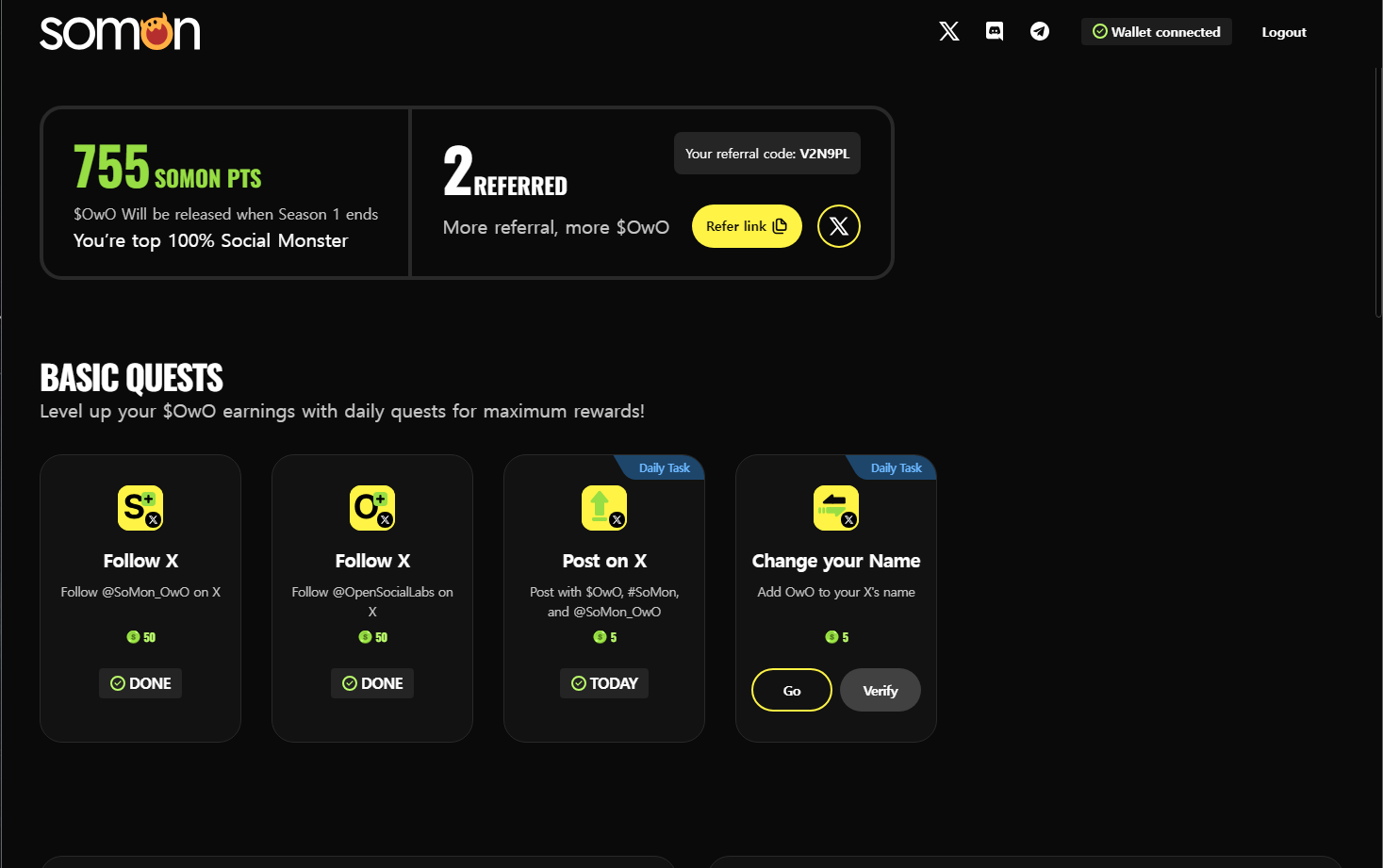This screenshot has height=868, width=1383.
Task: Copy the Refer link button
Action: [x=747, y=226]
